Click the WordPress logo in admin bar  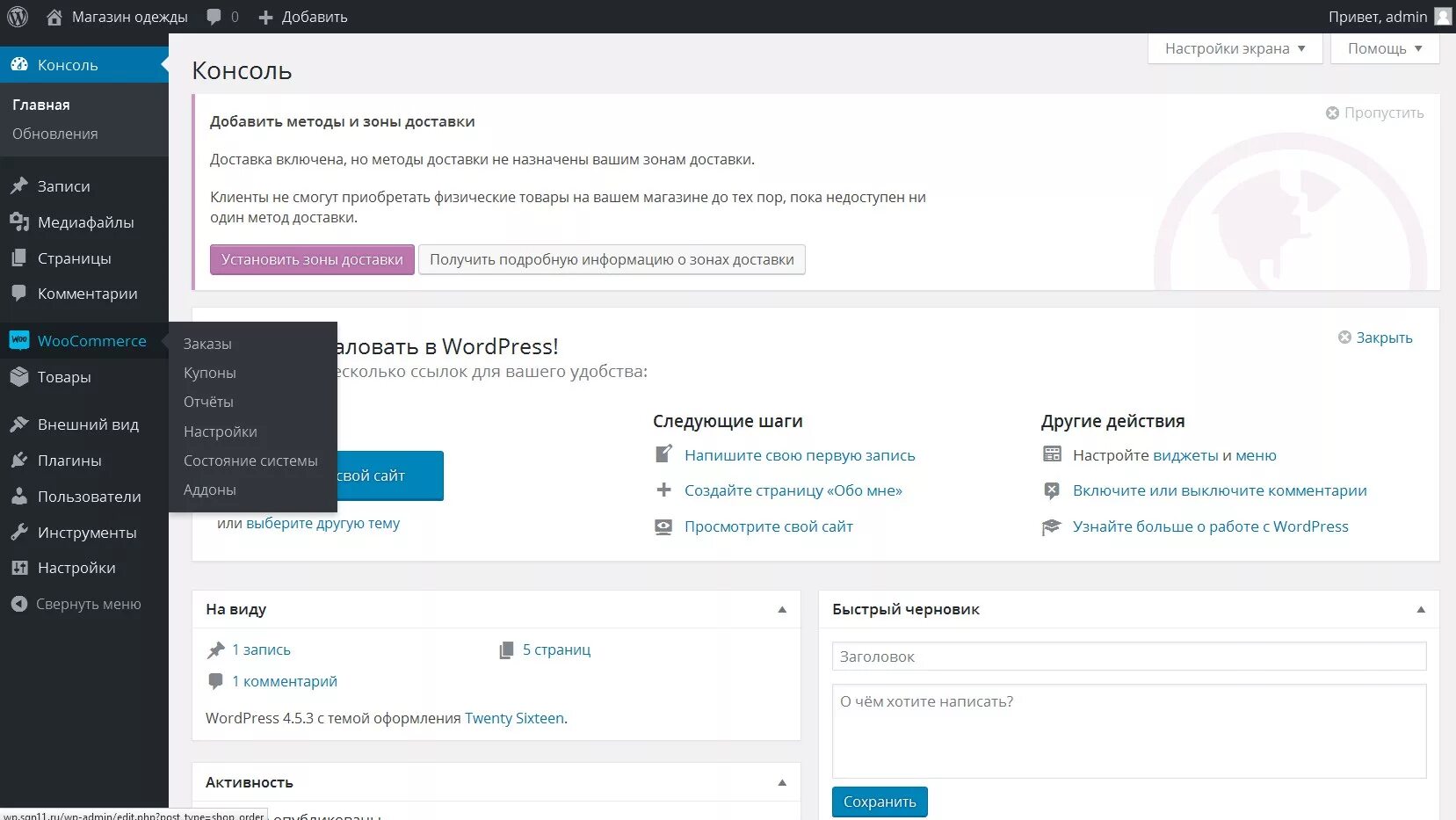click(x=18, y=17)
